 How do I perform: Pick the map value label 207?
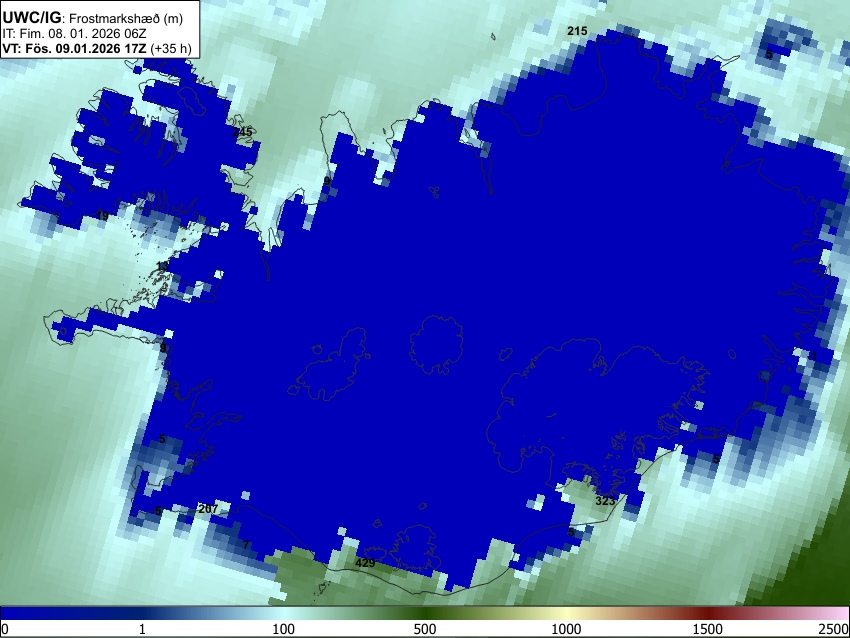[208, 508]
